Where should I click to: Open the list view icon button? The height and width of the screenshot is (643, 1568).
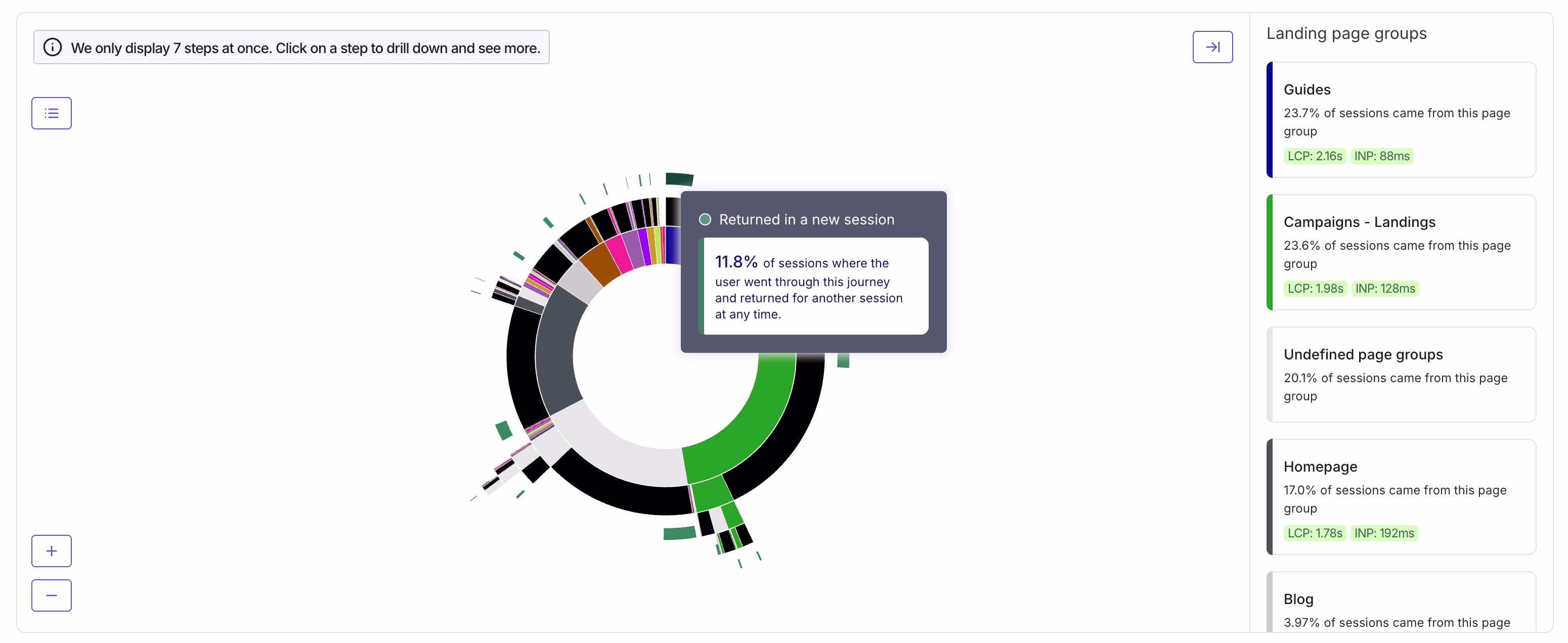tap(52, 113)
